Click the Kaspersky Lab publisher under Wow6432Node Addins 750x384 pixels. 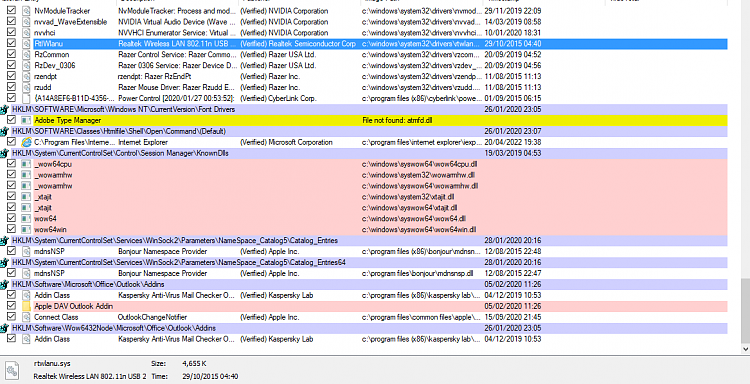click(276, 339)
